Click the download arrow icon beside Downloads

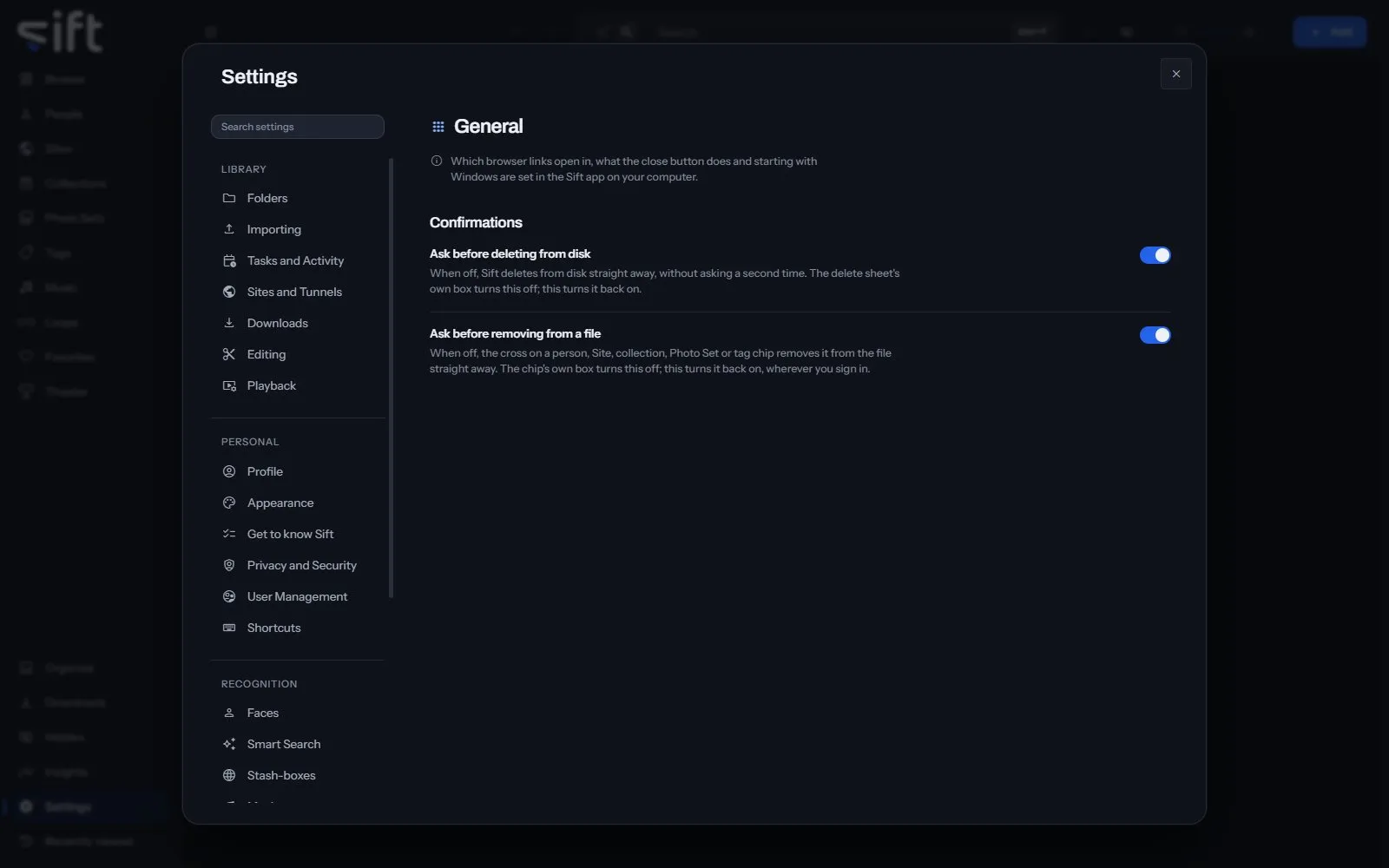pos(229,323)
